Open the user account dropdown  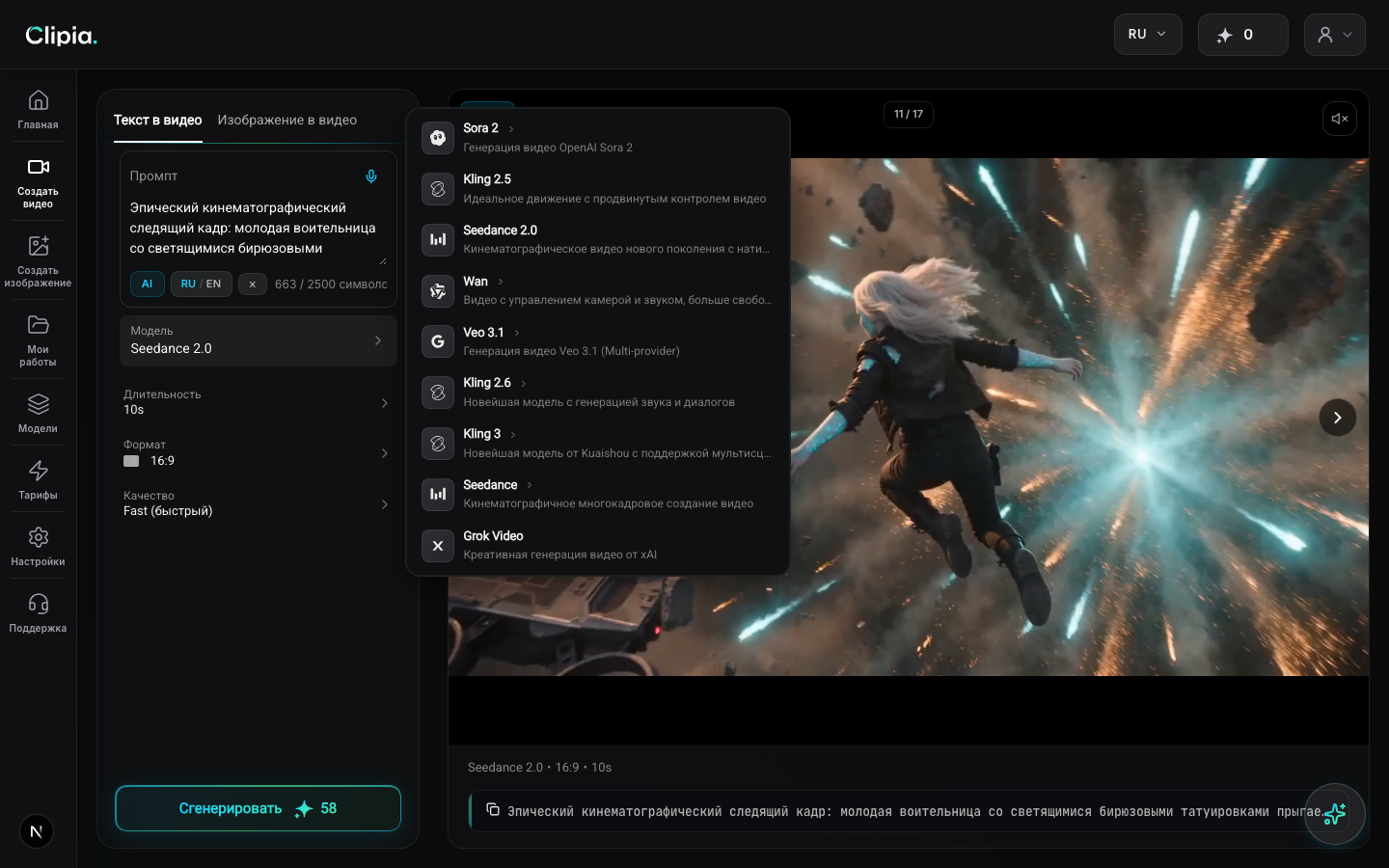[1335, 35]
